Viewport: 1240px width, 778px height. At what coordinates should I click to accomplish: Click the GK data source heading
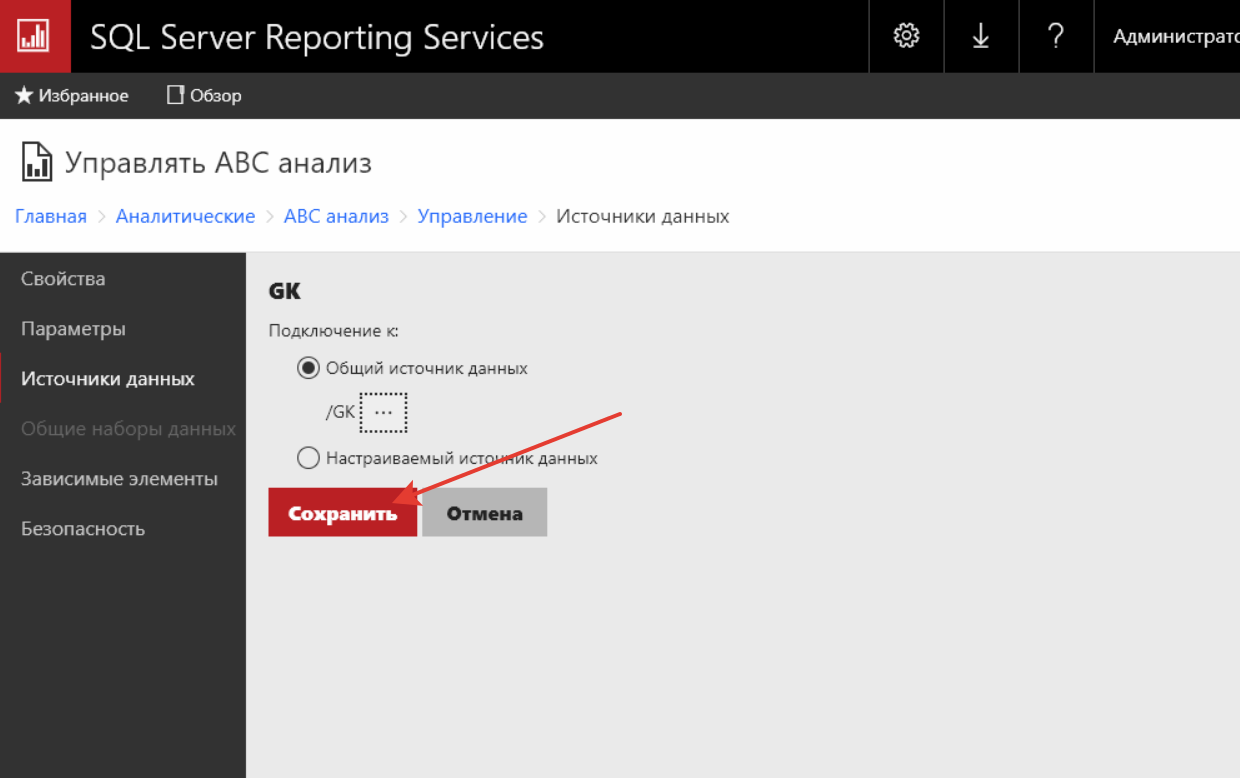[x=285, y=292]
